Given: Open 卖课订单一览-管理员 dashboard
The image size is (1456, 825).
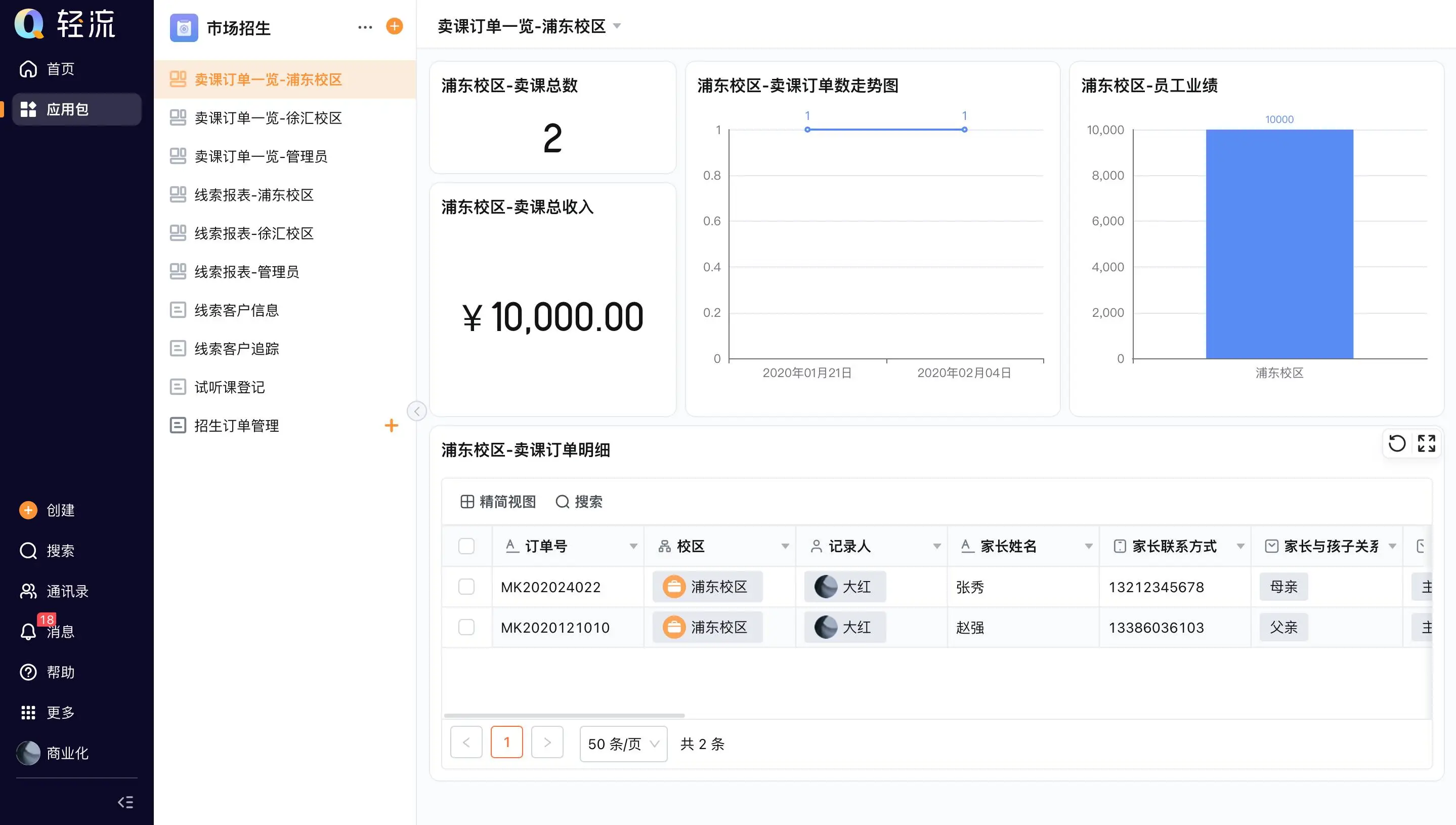Looking at the screenshot, I should (285, 156).
